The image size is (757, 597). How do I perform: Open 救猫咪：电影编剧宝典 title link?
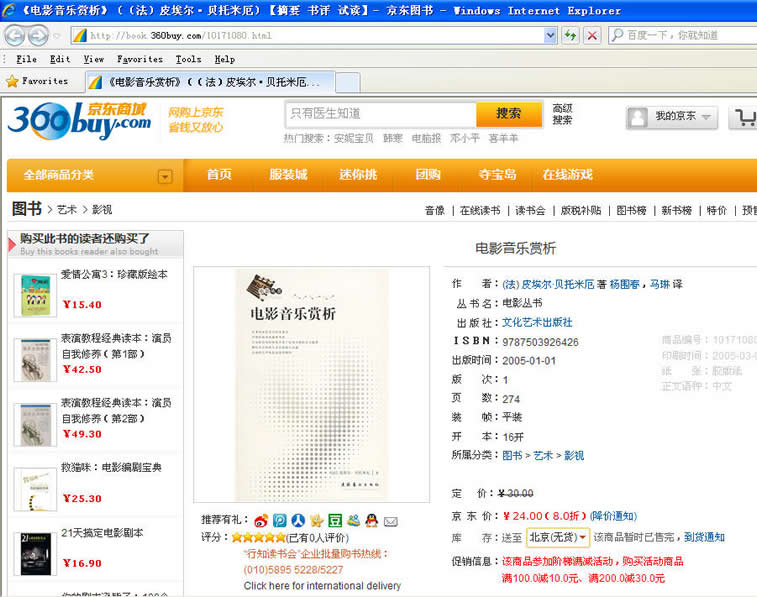pyautogui.click(x=112, y=467)
